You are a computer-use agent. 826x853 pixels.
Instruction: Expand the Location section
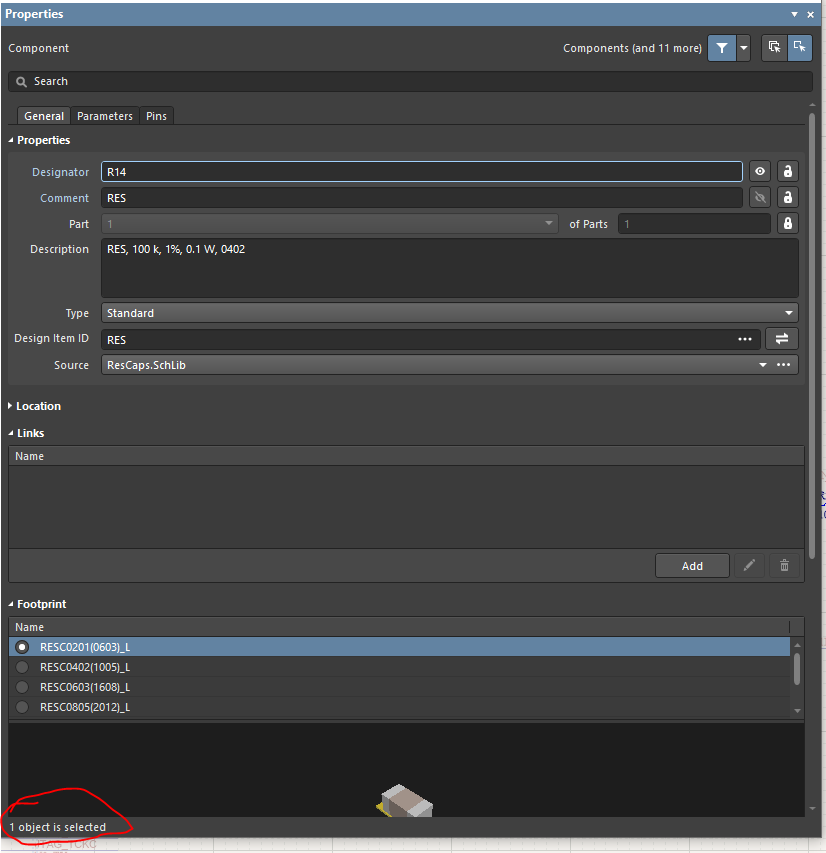tap(10, 406)
